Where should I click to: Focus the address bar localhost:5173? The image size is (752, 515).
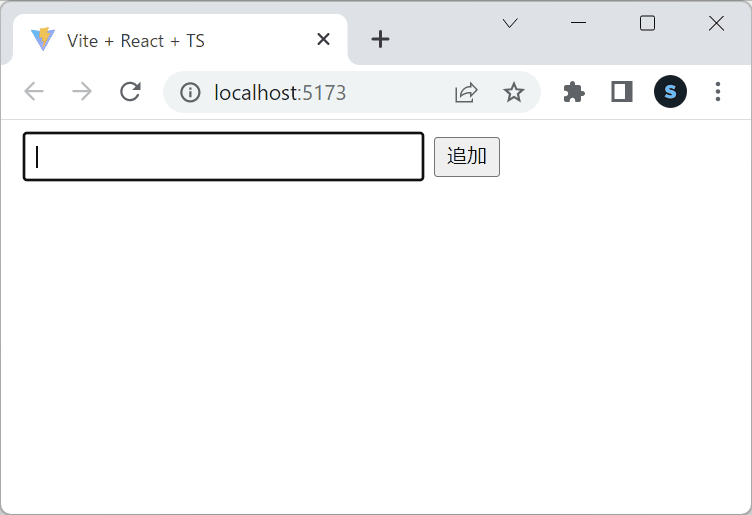352,92
